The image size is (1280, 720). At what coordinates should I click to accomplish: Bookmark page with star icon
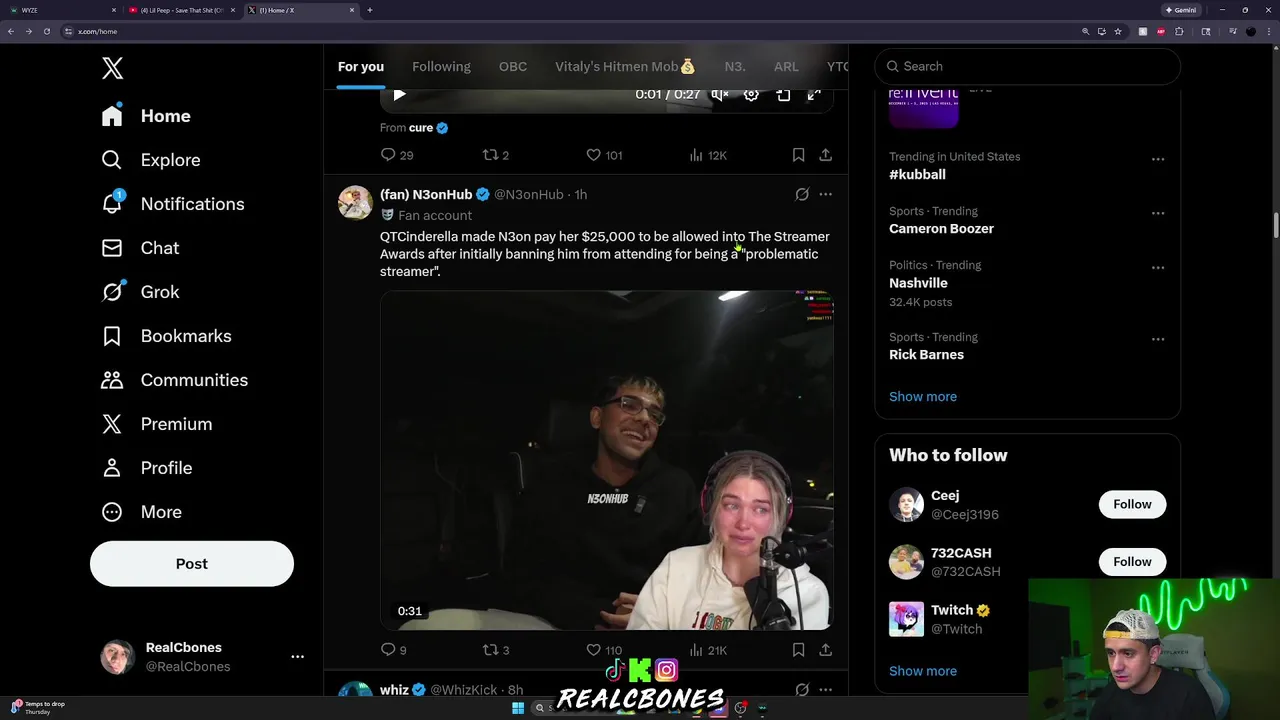[x=1118, y=31]
